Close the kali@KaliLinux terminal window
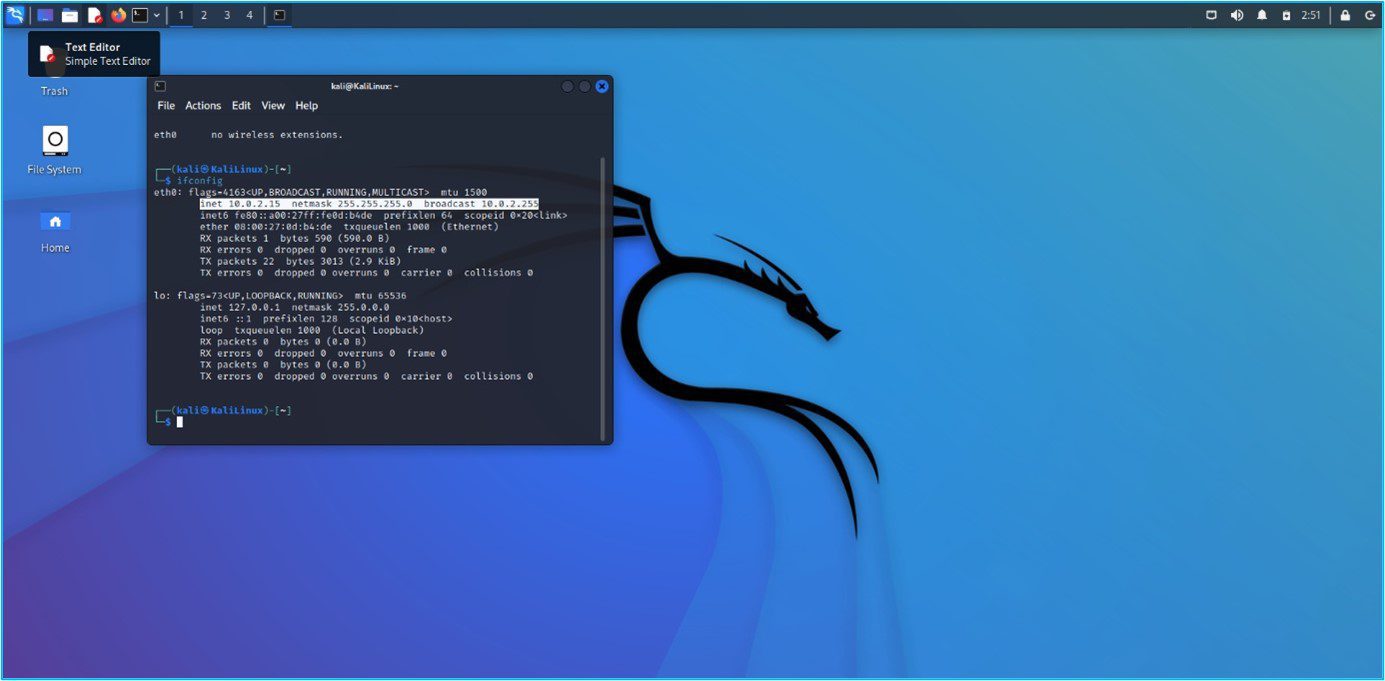 [x=602, y=86]
